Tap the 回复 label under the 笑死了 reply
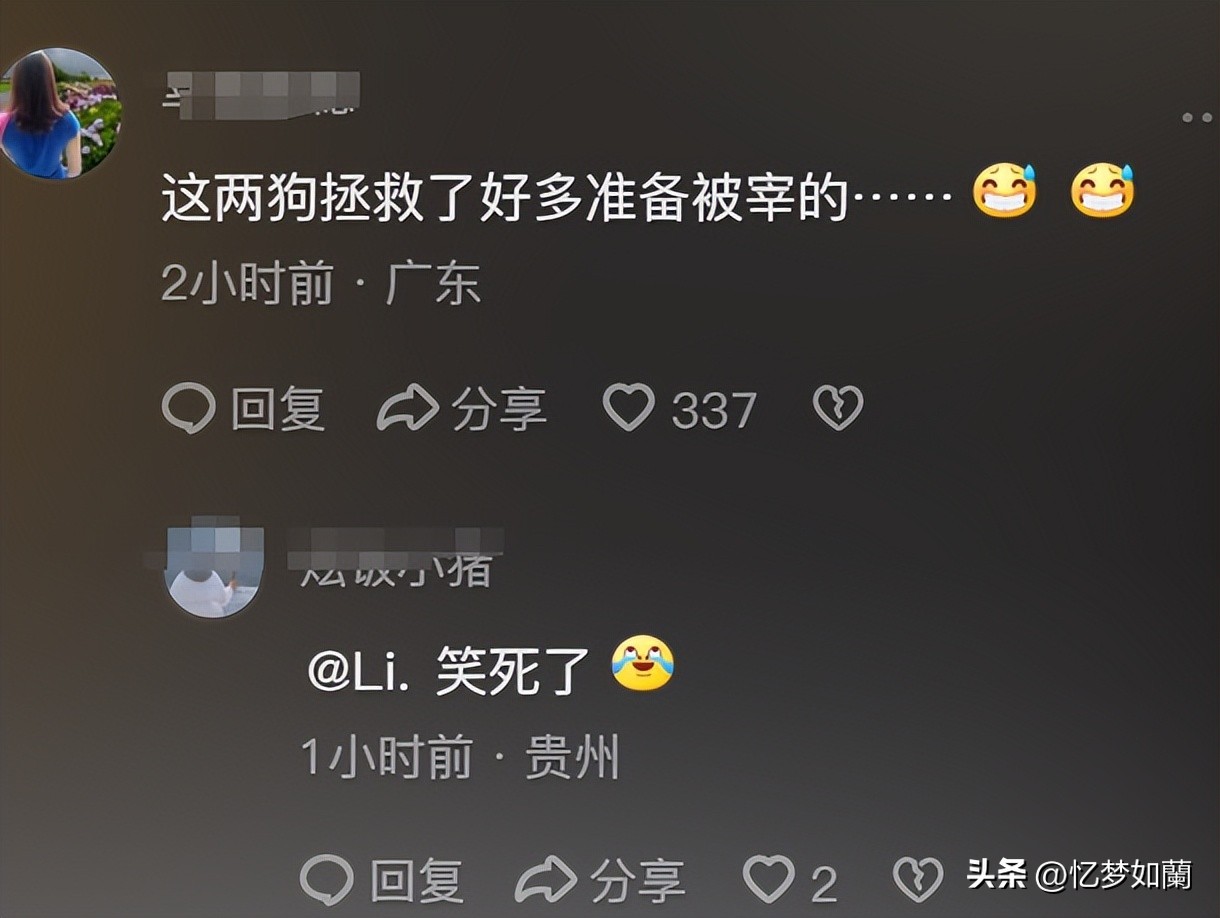 coord(417,881)
